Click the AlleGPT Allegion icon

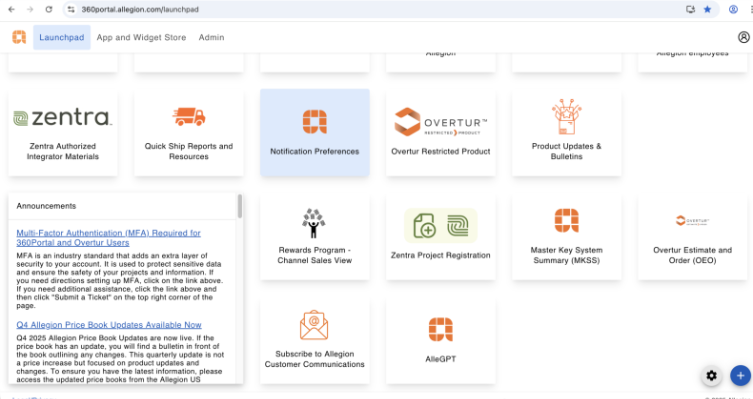[440, 329]
